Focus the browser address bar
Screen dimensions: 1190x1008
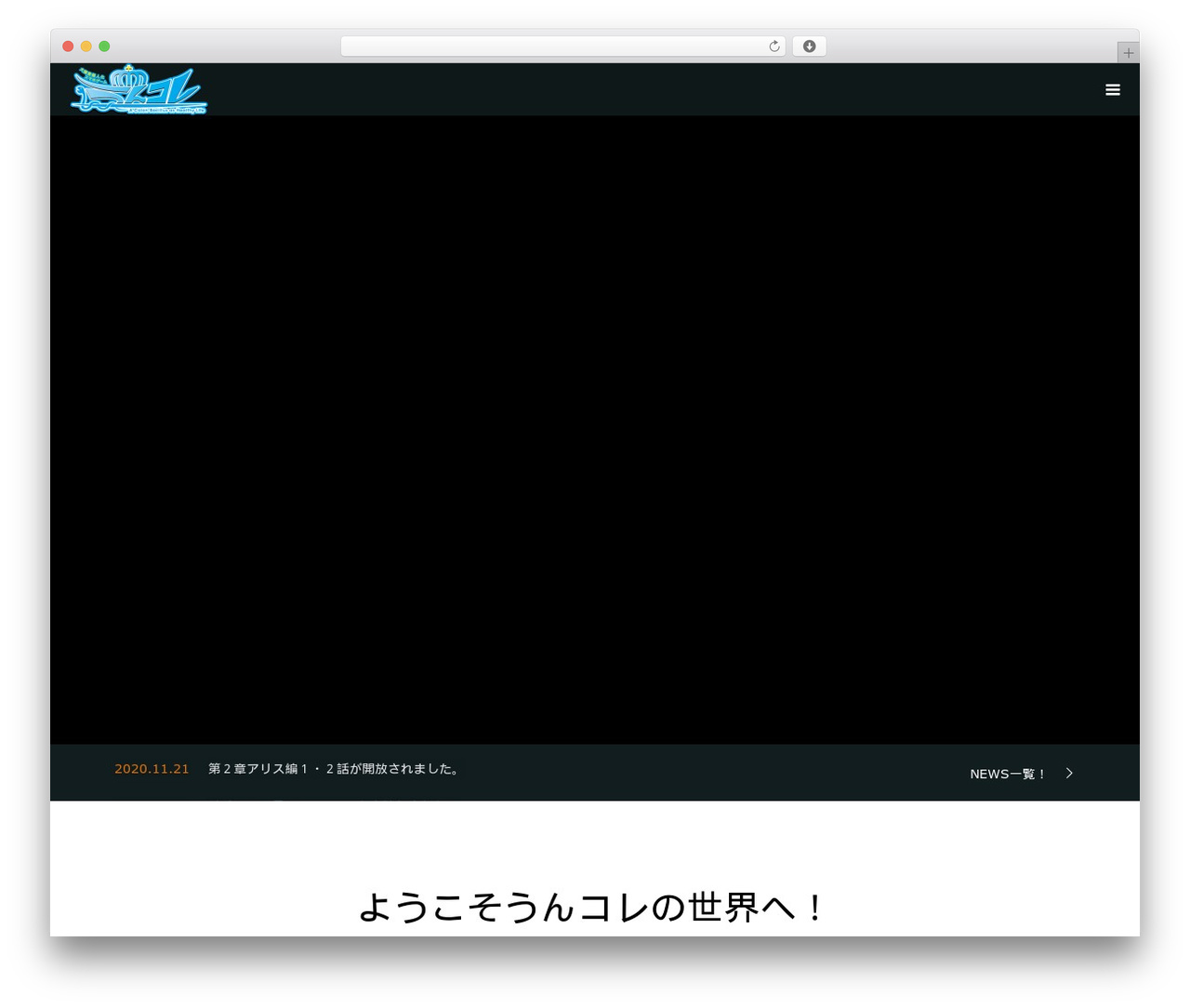562,46
